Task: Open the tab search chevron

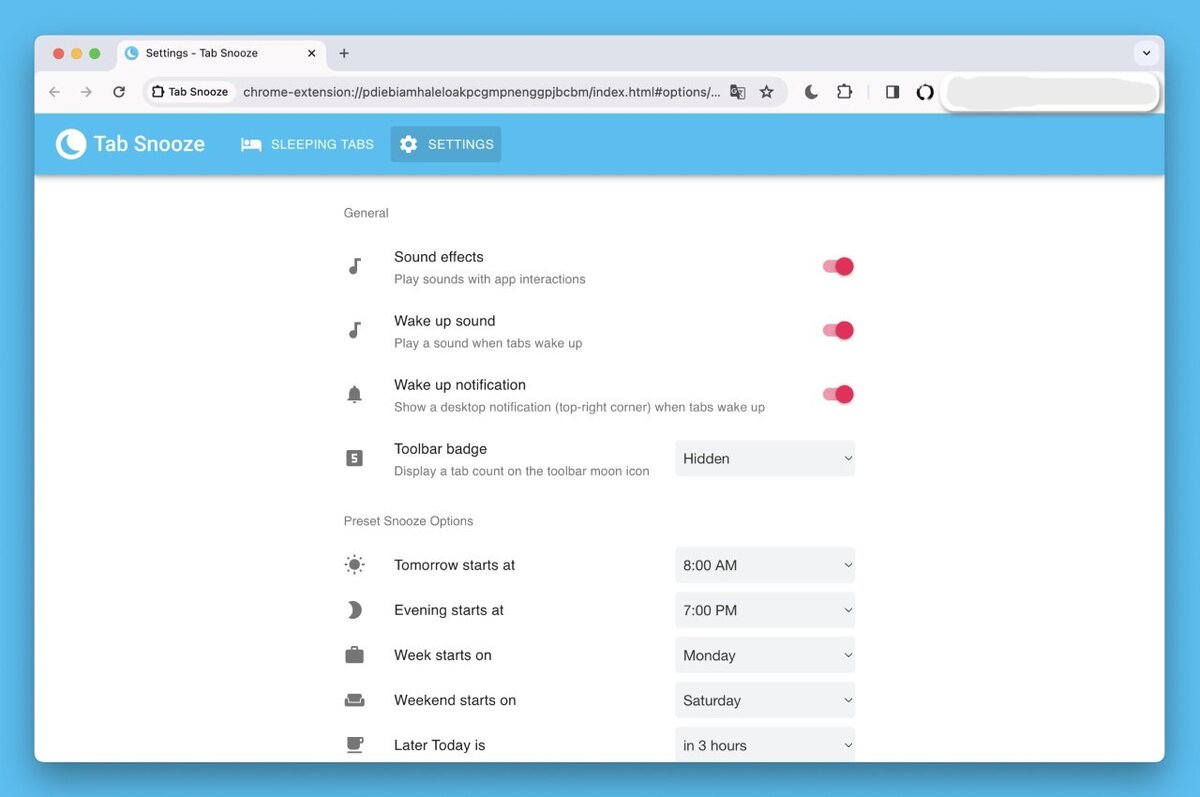Action: tap(1146, 53)
